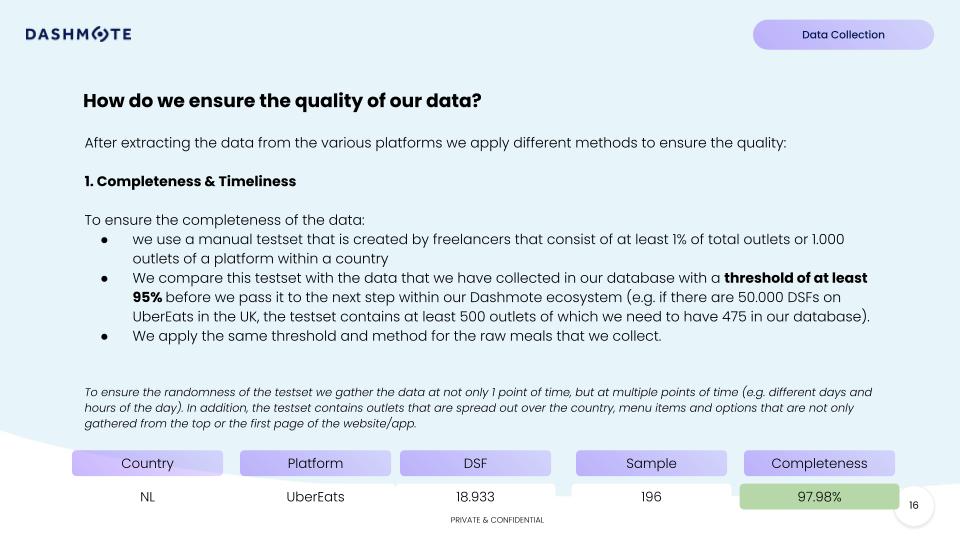Click the UberEats platform cell
The image size is (960, 540).
[x=315, y=496]
